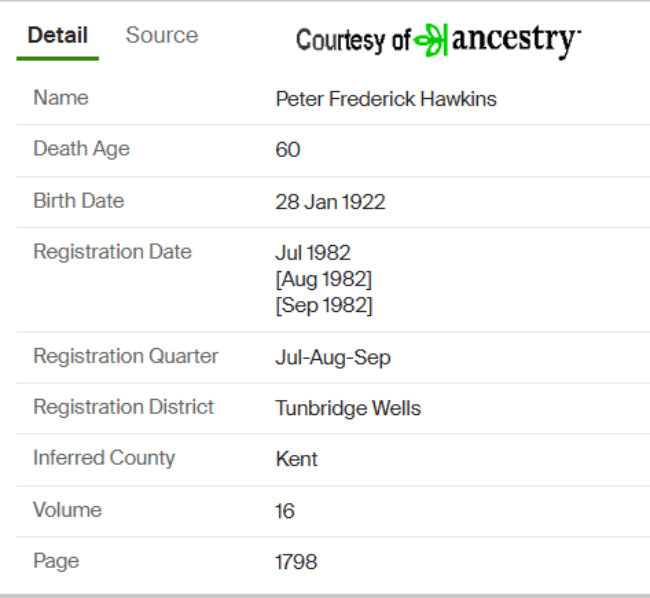Click the birth date 28 Jan 1922
Image resolution: width=650 pixels, height=598 pixels.
tap(330, 202)
